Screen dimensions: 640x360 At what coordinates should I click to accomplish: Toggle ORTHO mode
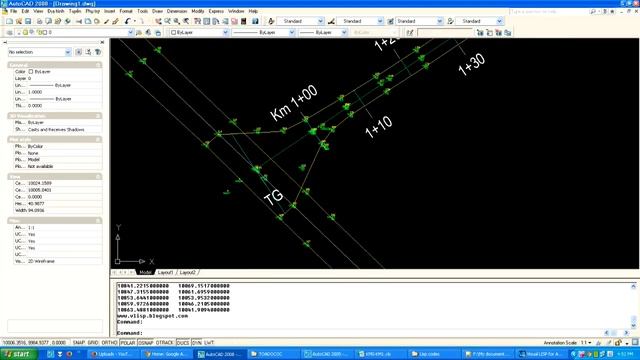(x=109, y=343)
